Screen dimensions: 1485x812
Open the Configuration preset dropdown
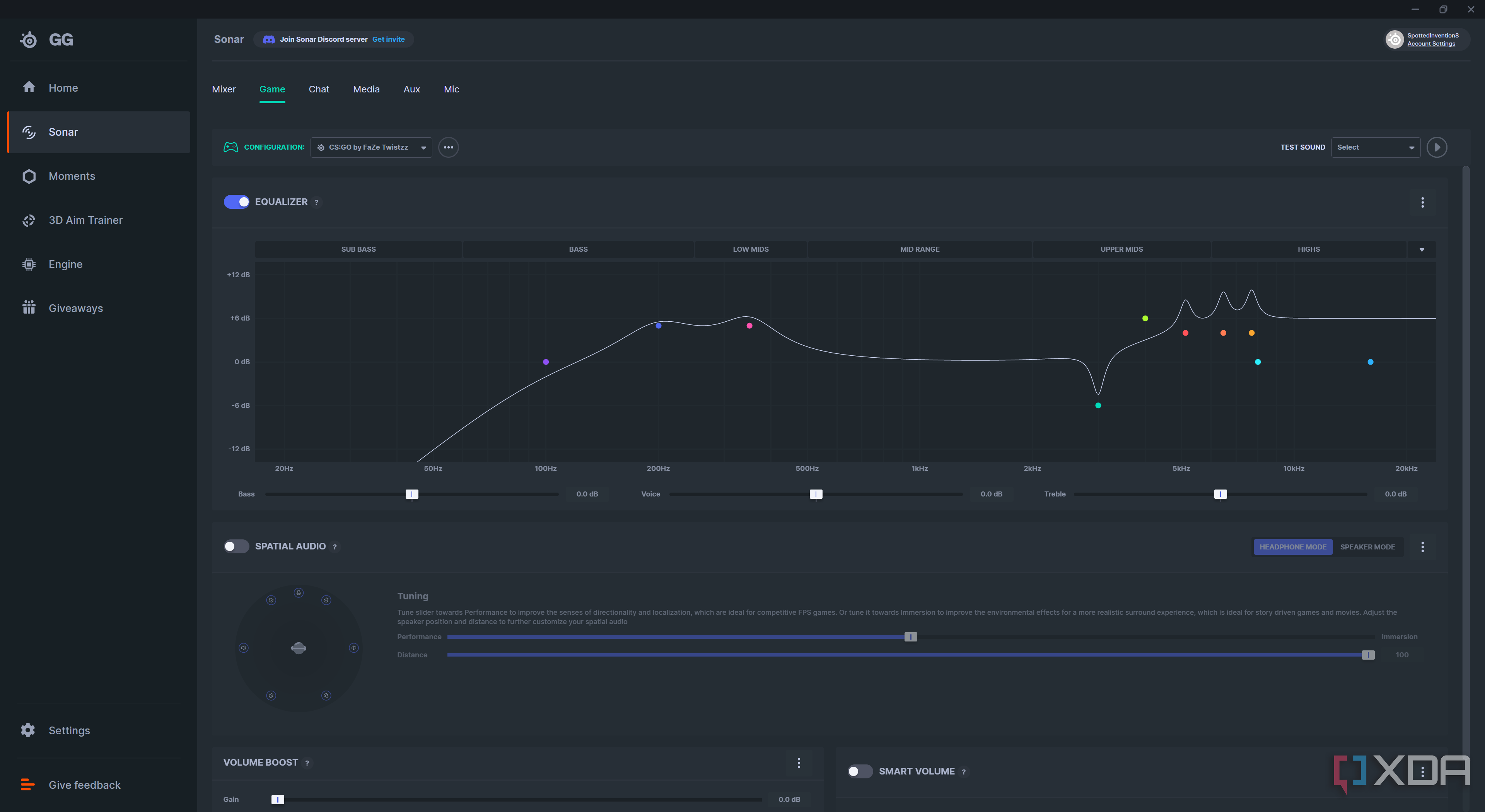371,147
